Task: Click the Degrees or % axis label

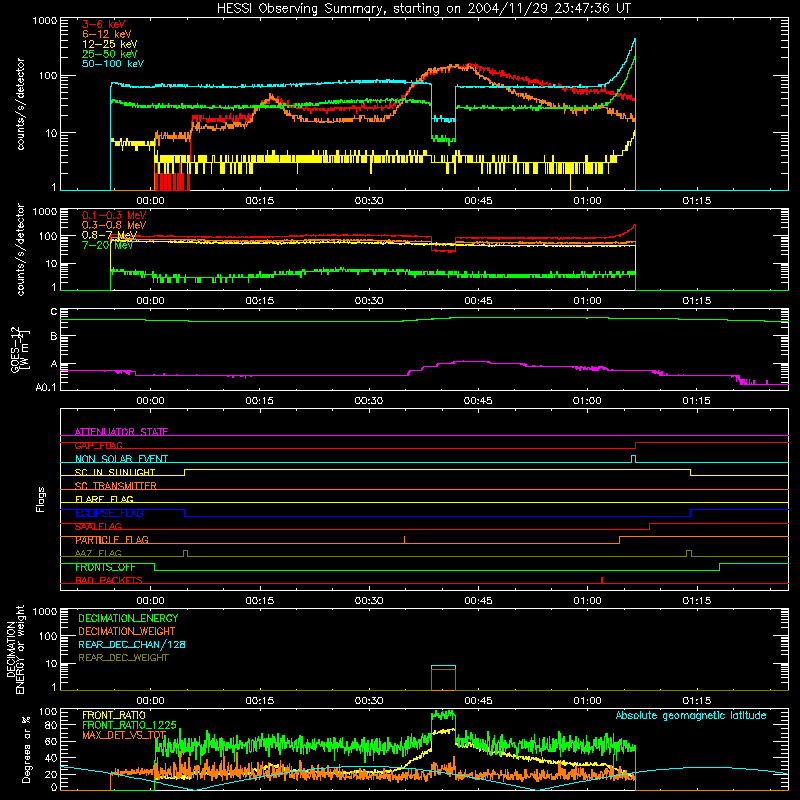Action: pyautogui.click(x=26, y=749)
